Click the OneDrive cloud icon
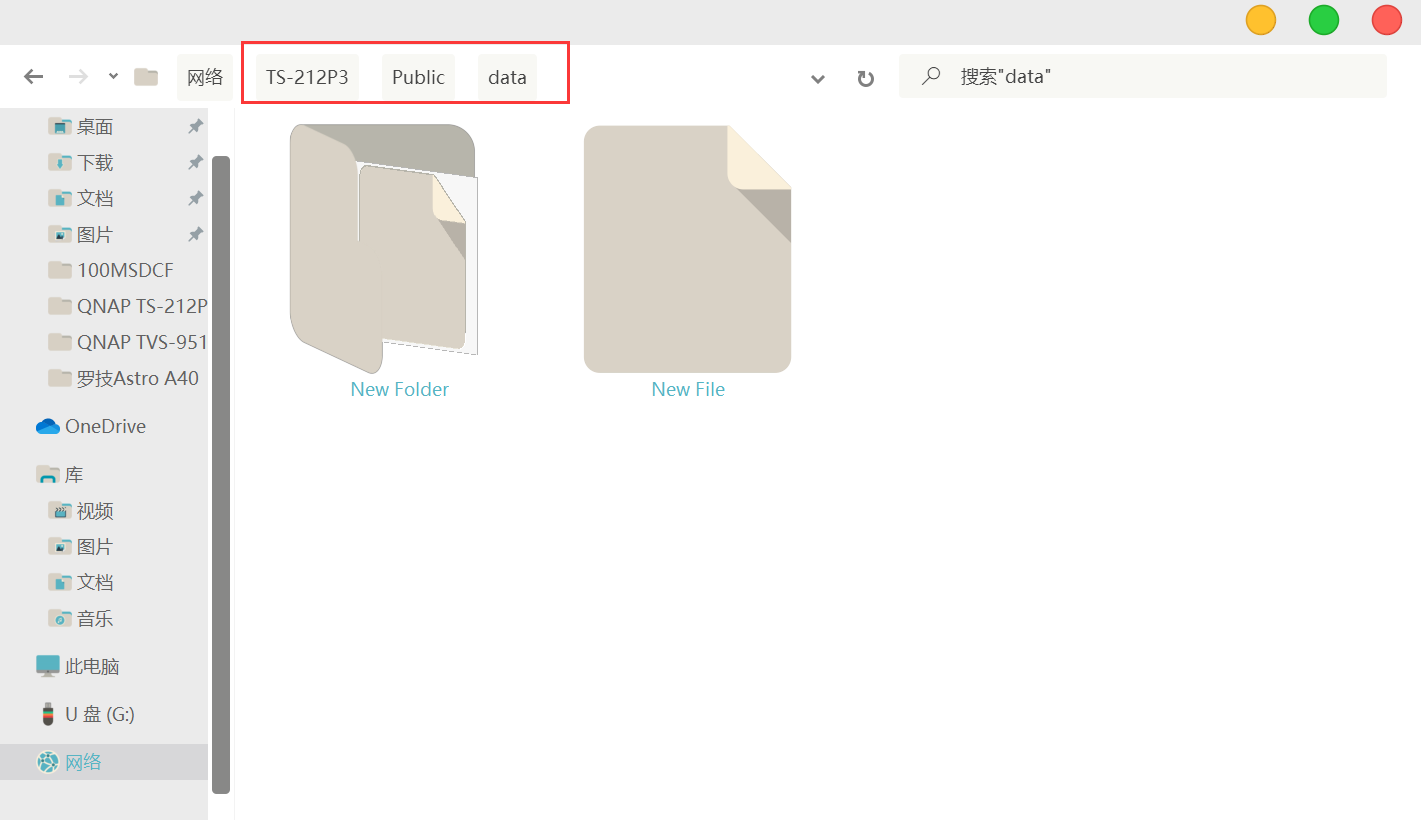Image resolution: width=1421 pixels, height=820 pixels. pyautogui.click(x=48, y=427)
